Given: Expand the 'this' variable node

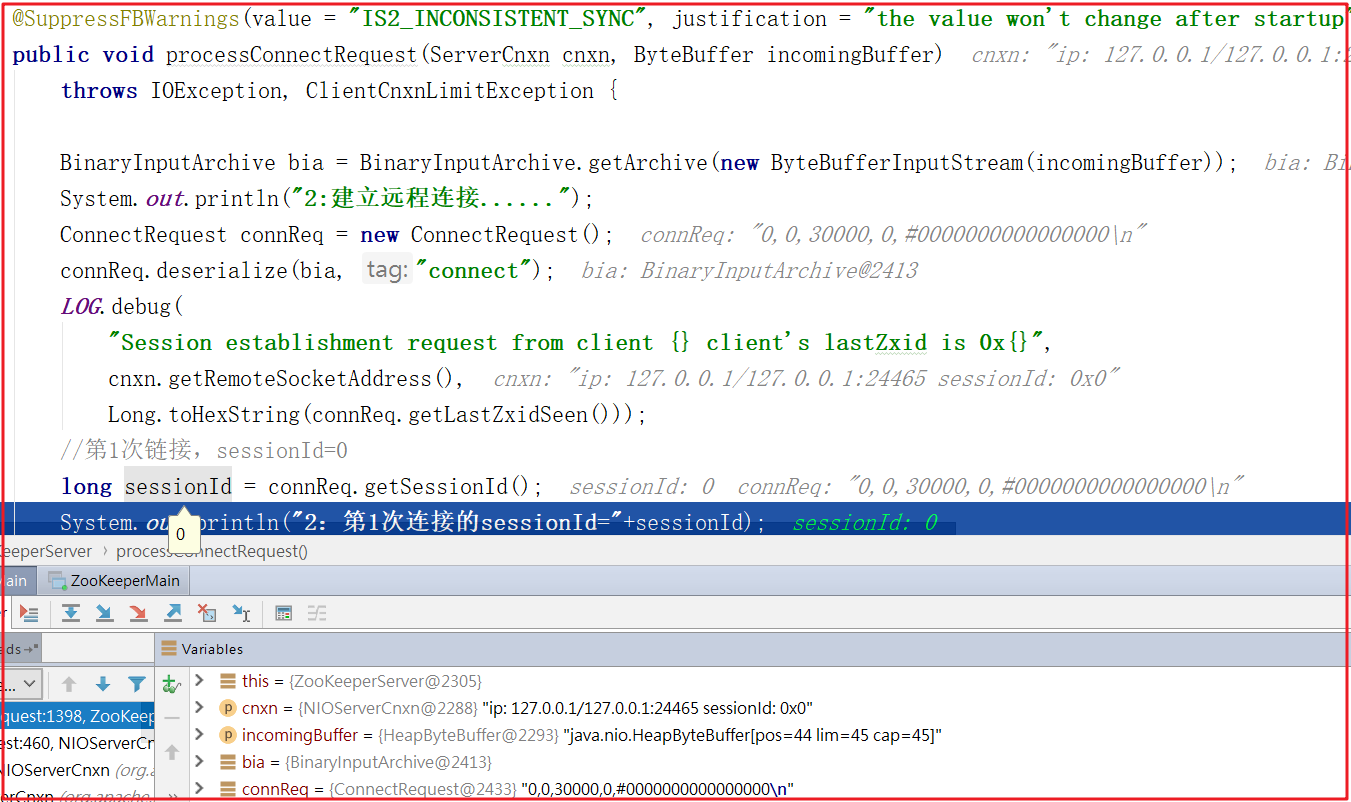Looking at the screenshot, I should click(200, 681).
